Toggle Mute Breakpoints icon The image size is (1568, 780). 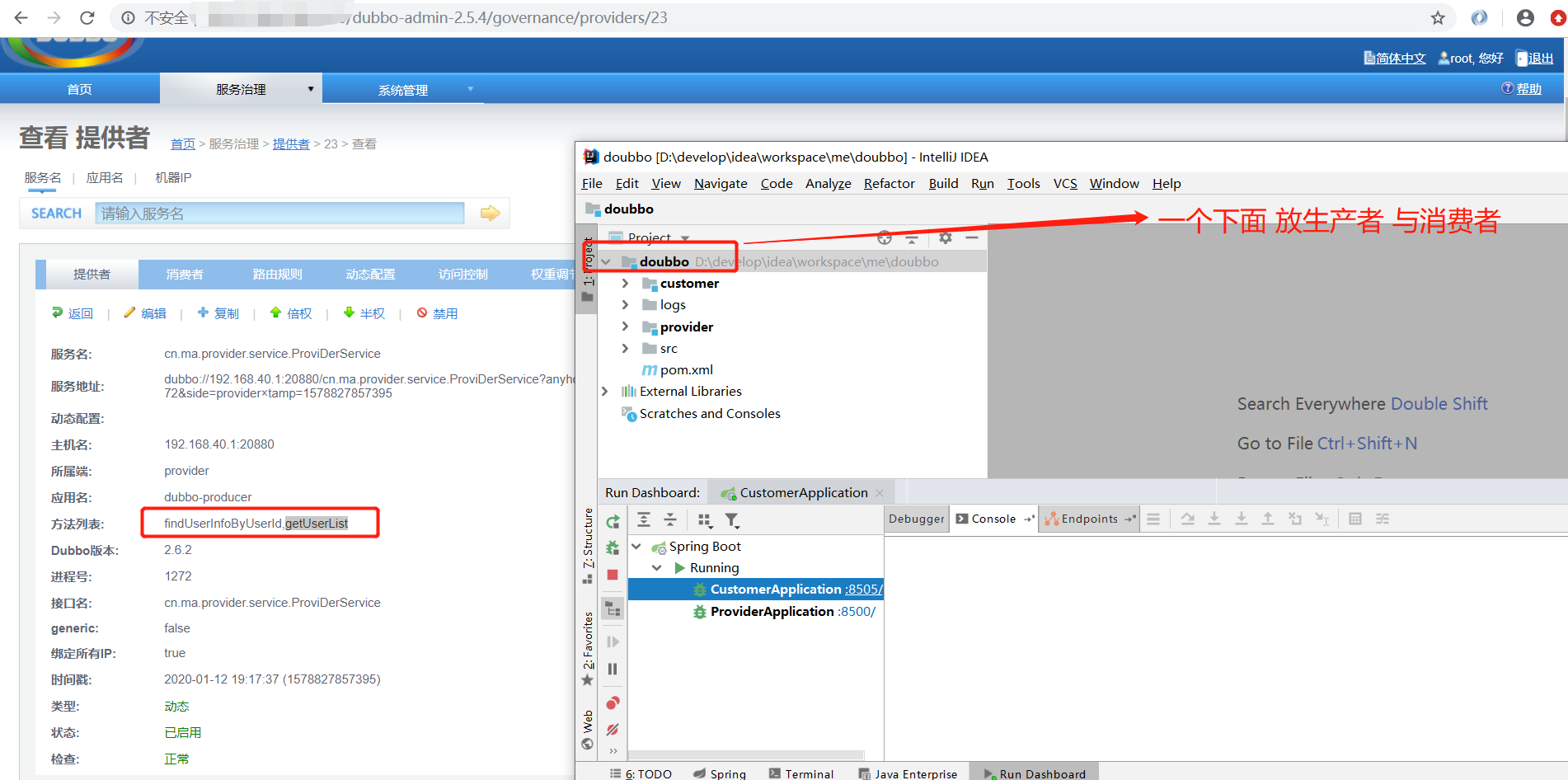click(x=613, y=730)
